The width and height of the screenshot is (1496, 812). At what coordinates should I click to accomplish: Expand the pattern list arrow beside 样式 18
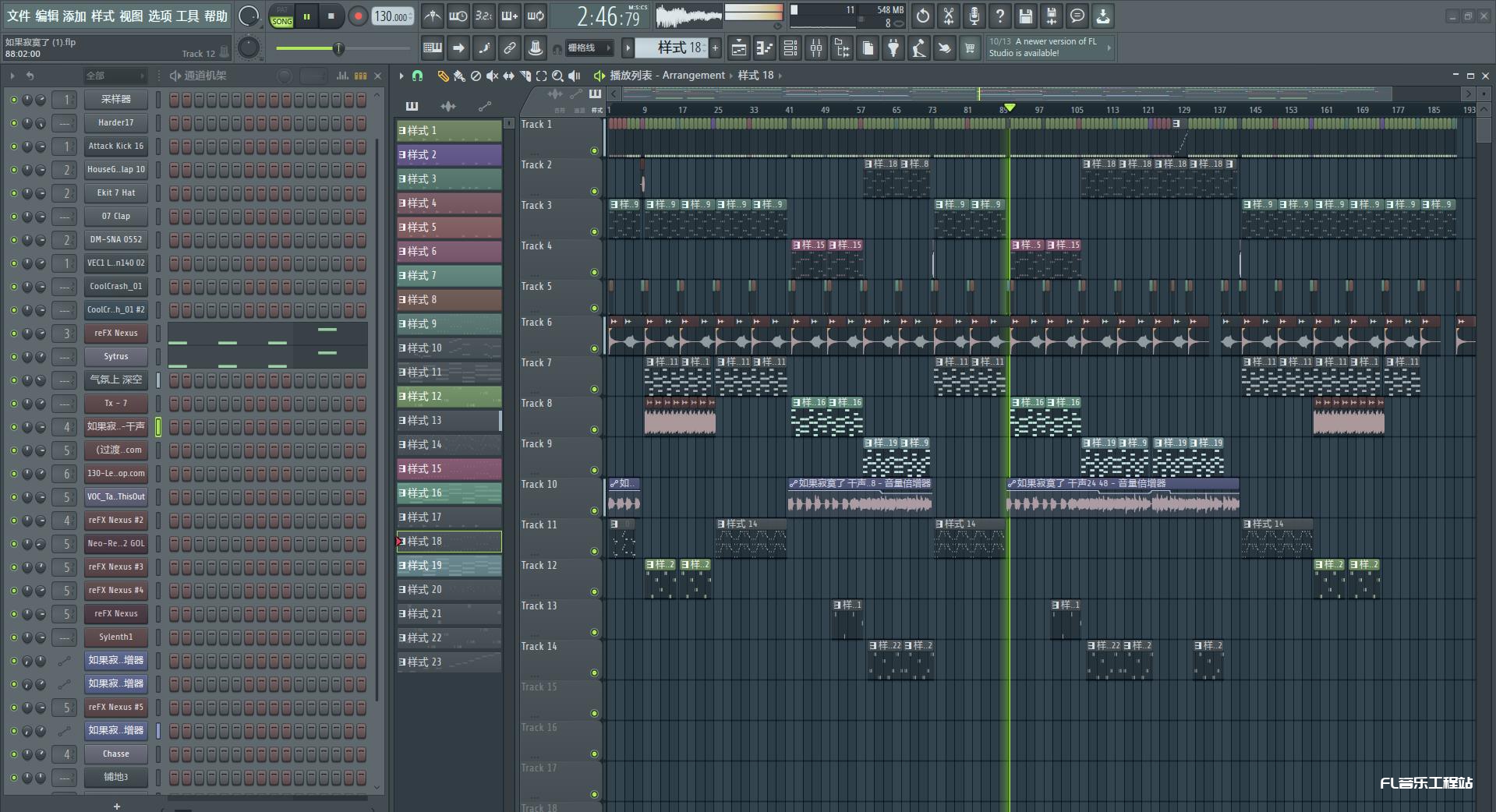628,48
